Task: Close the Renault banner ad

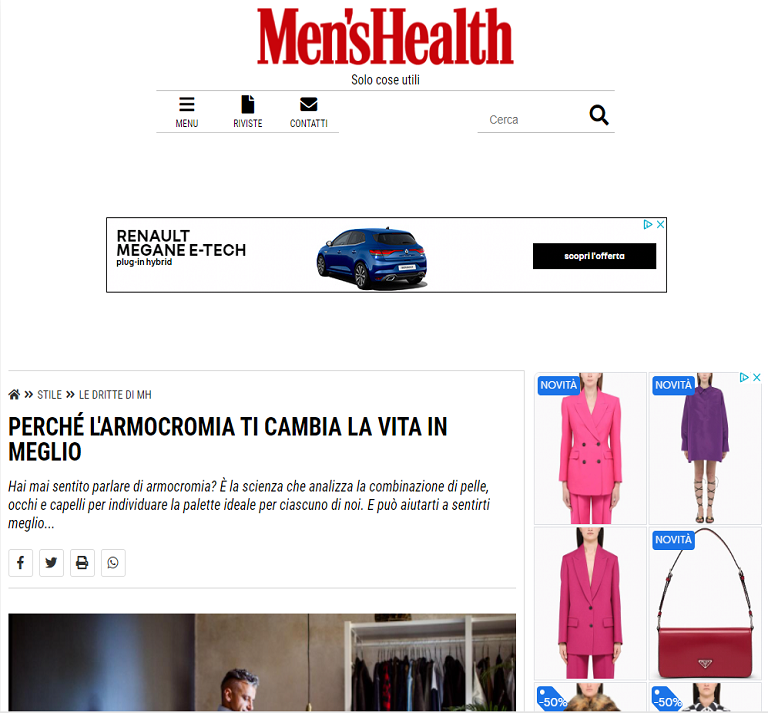Action: (660, 224)
